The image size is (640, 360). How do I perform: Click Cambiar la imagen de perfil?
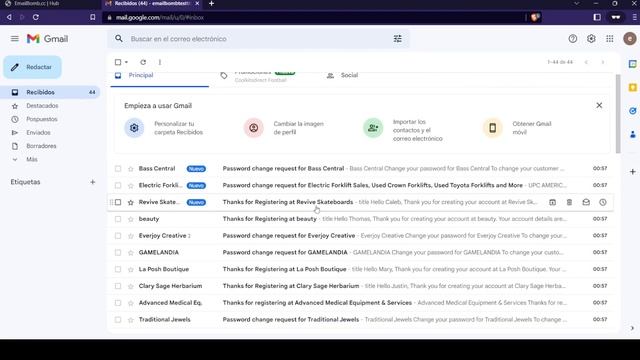(284, 128)
